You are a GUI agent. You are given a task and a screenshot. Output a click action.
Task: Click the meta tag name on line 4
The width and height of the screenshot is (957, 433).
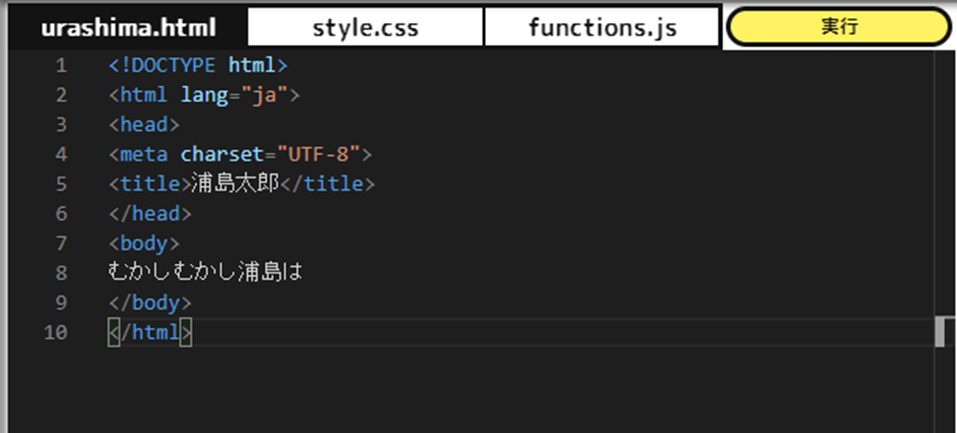[x=143, y=155]
